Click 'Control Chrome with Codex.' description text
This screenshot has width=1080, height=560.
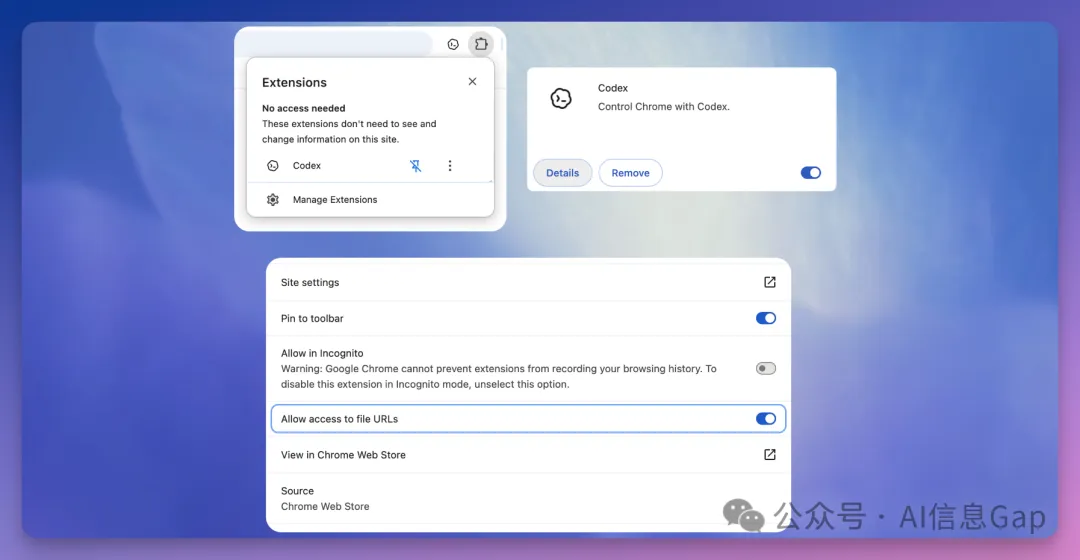point(663,107)
